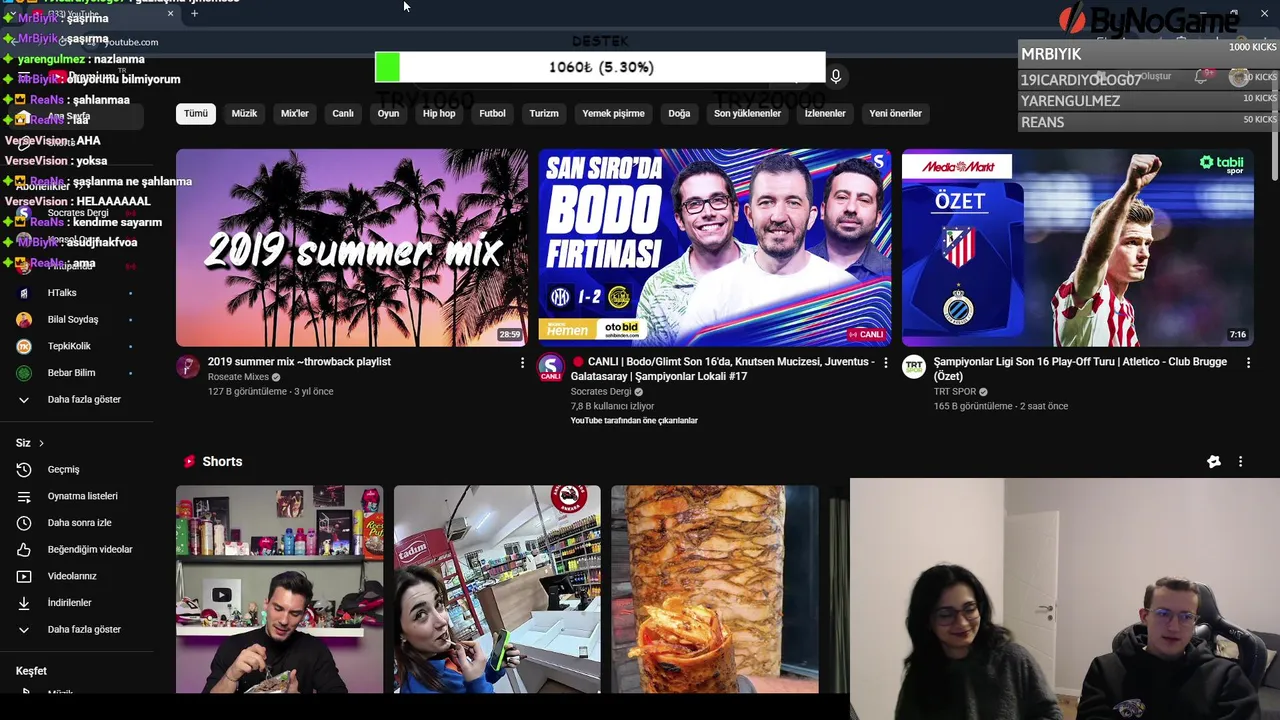Select the Mix'ler filter chip
This screenshot has width=1280, height=720.
tap(295, 113)
